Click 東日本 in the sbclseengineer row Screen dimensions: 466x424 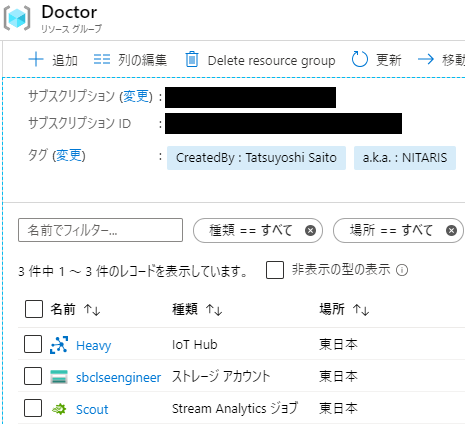tap(338, 376)
